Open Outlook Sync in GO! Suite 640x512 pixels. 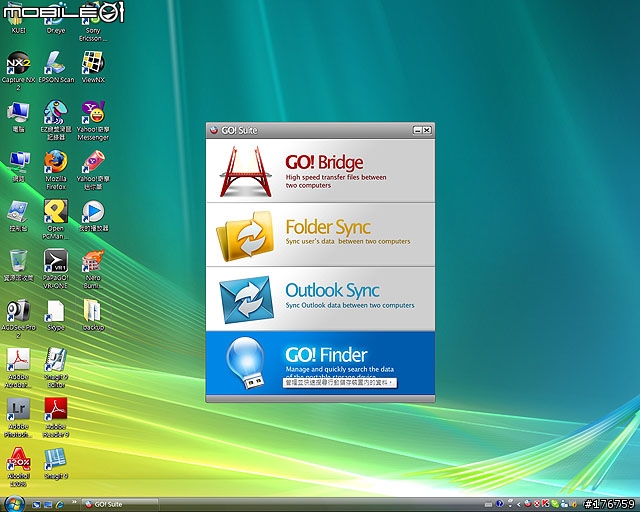tap(320, 299)
